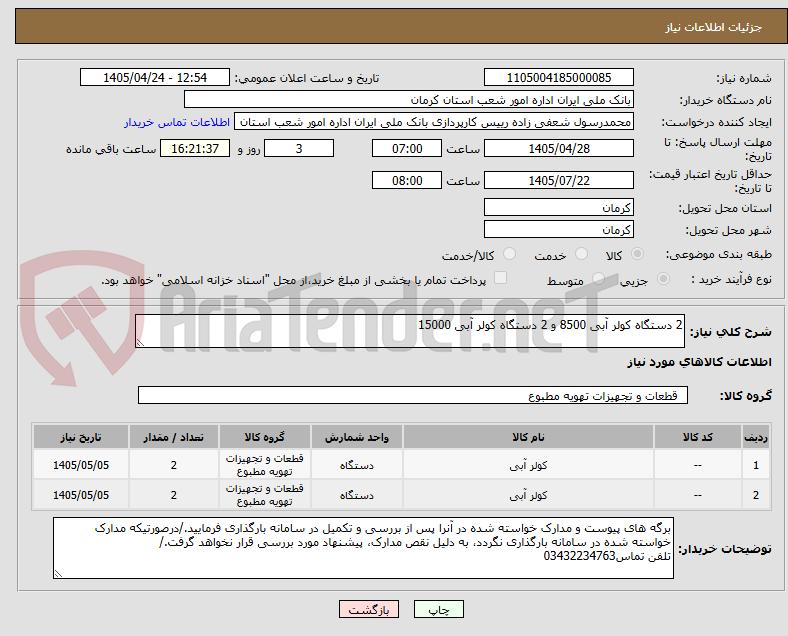Click the goods group cell in row 2
The height and width of the screenshot is (636, 788).
click(265, 495)
